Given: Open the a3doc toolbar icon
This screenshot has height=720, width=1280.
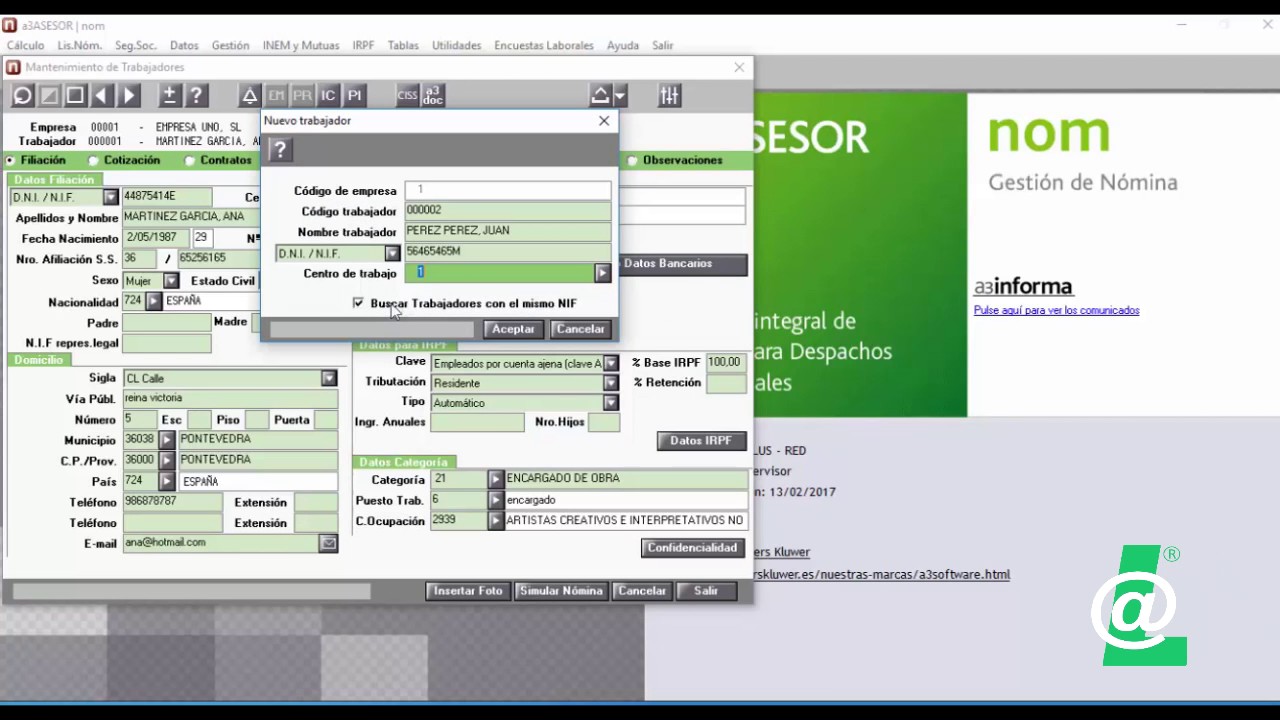Looking at the screenshot, I should tap(433, 96).
